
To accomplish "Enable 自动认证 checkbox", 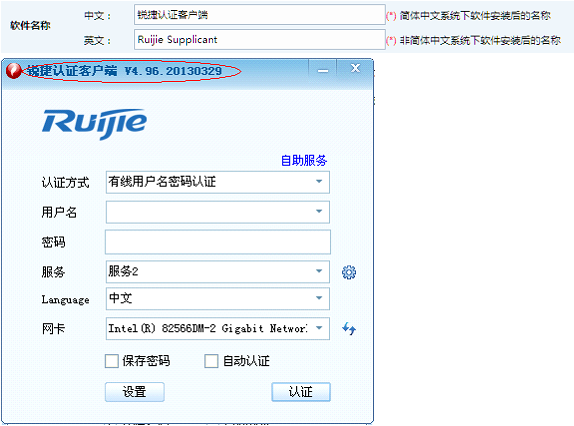I will tap(211, 361).
